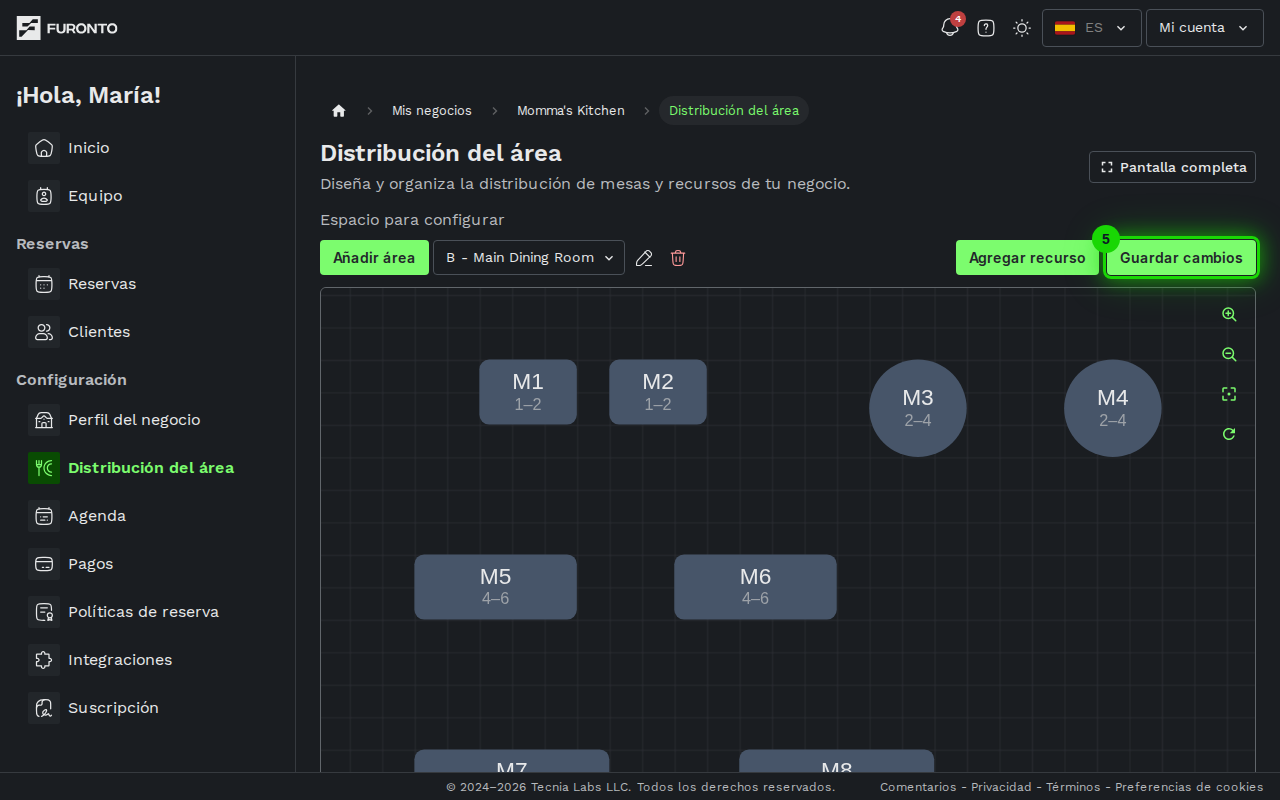1280x800 pixels.
Task: Open the notifications bell
Action: point(950,28)
